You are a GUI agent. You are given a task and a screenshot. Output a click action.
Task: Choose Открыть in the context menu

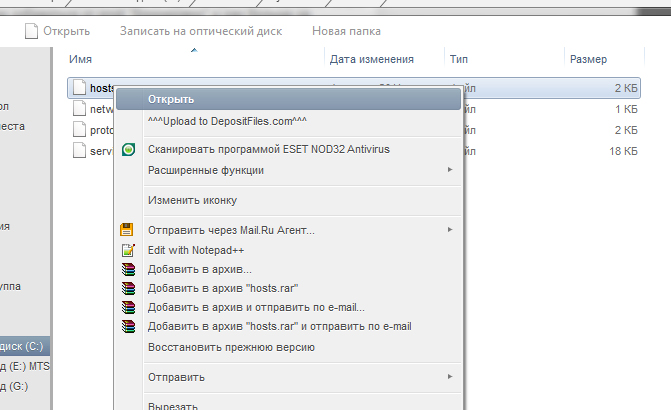[171, 99]
